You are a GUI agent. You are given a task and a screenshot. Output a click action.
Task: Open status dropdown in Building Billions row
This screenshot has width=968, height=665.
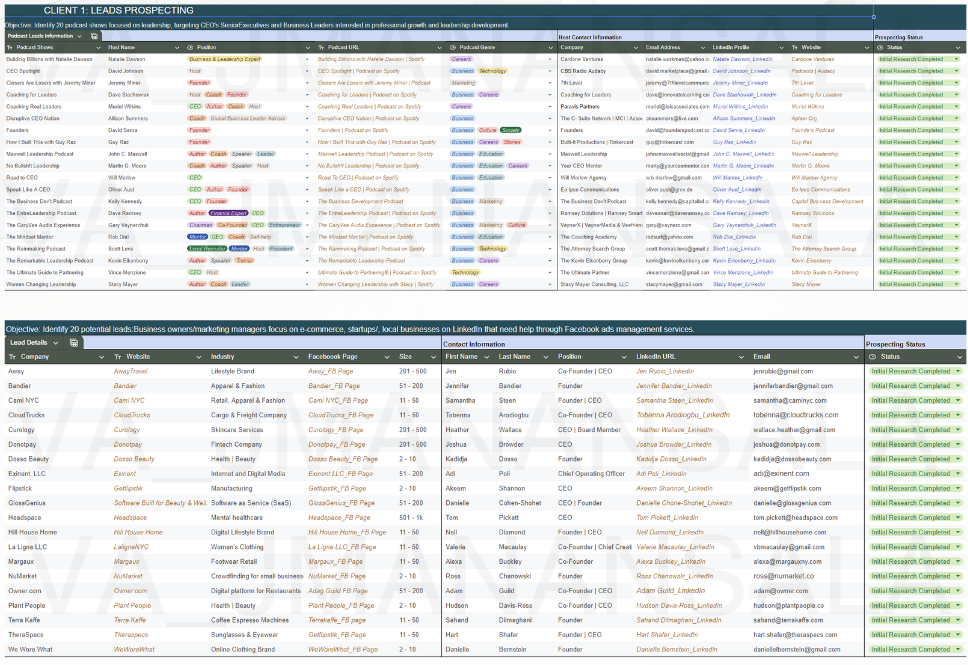tap(957, 59)
